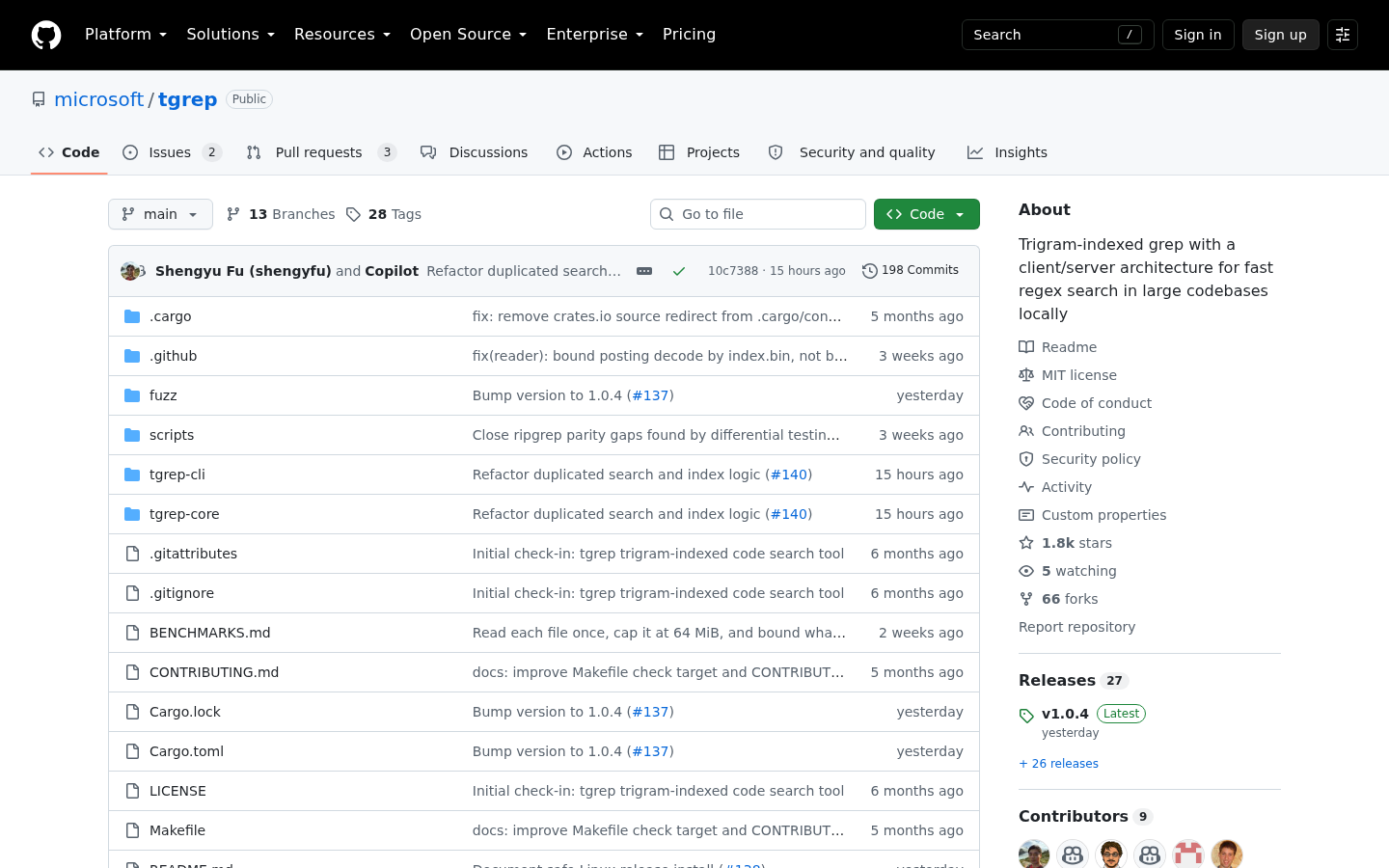Open the Platform dropdown menu

click(x=125, y=35)
